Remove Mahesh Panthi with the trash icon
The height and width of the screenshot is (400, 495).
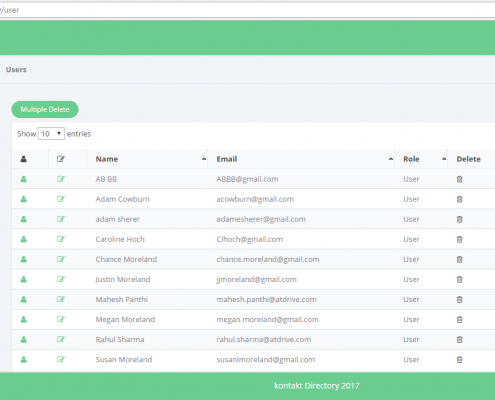tap(459, 299)
